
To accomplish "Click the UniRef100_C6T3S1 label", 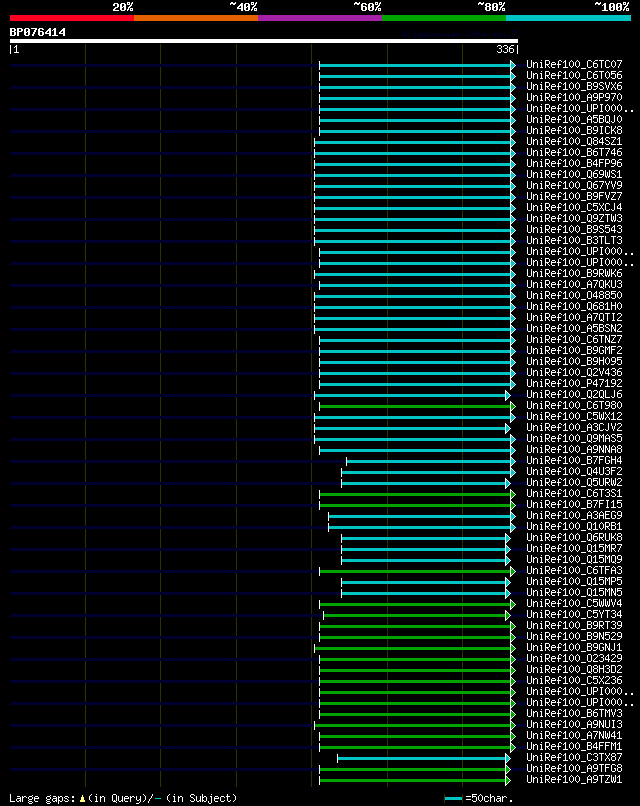I will pyautogui.click(x=574, y=493).
